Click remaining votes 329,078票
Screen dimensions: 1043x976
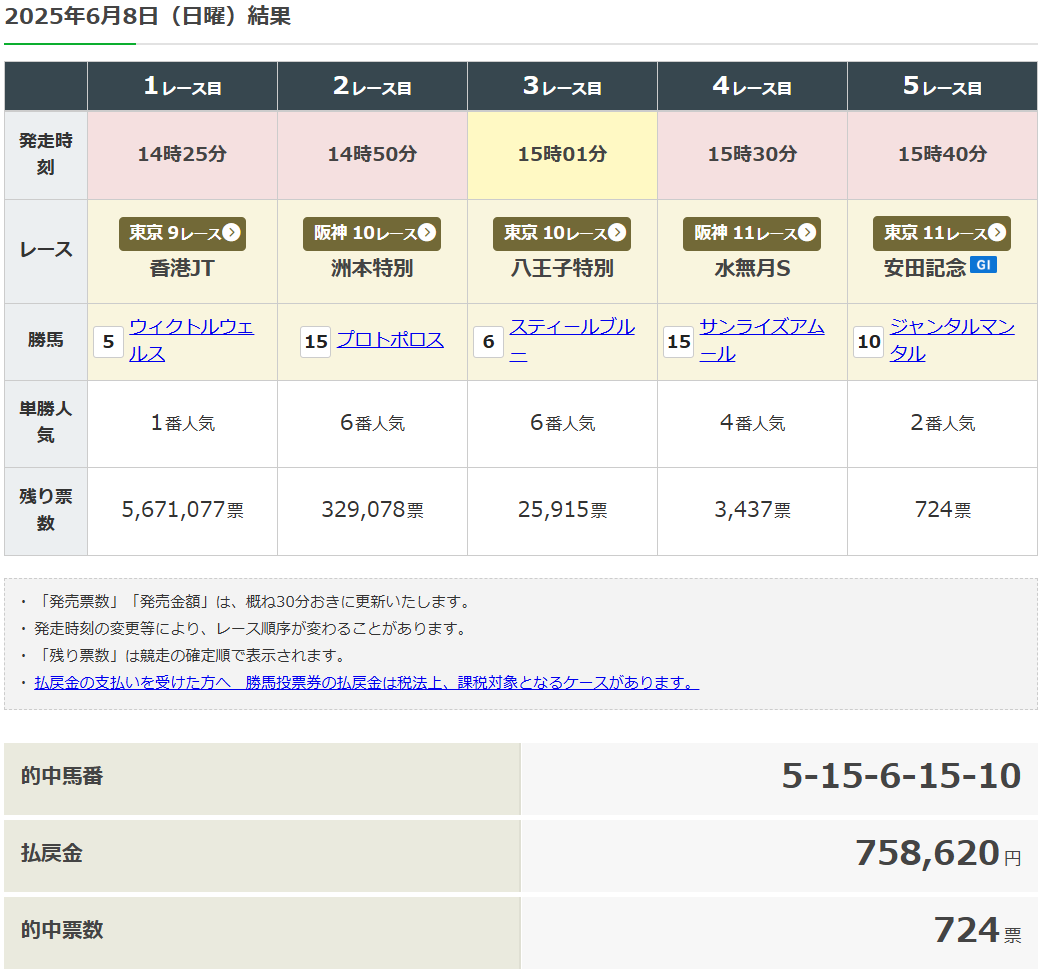pyautogui.click(x=372, y=510)
